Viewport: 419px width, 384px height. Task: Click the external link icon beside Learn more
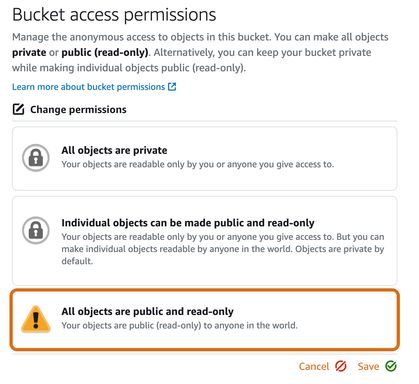[172, 87]
